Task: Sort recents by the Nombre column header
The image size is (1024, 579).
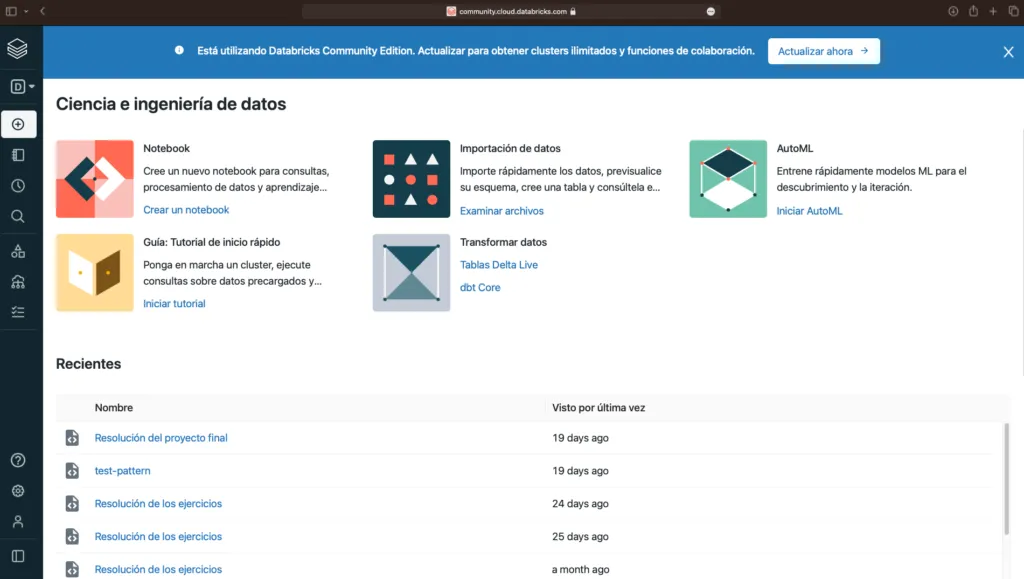Action: pyautogui.click(x=114, y=407)
